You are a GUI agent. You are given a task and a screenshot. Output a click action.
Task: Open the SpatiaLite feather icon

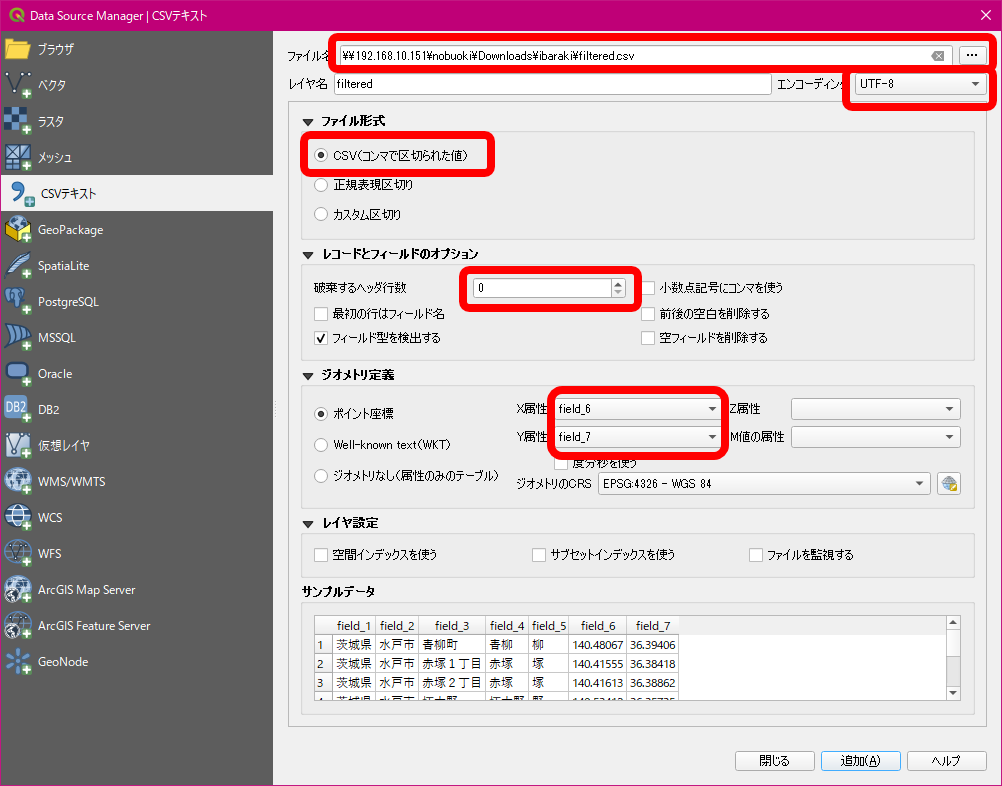pyautogui.click(x=19, y=265)
